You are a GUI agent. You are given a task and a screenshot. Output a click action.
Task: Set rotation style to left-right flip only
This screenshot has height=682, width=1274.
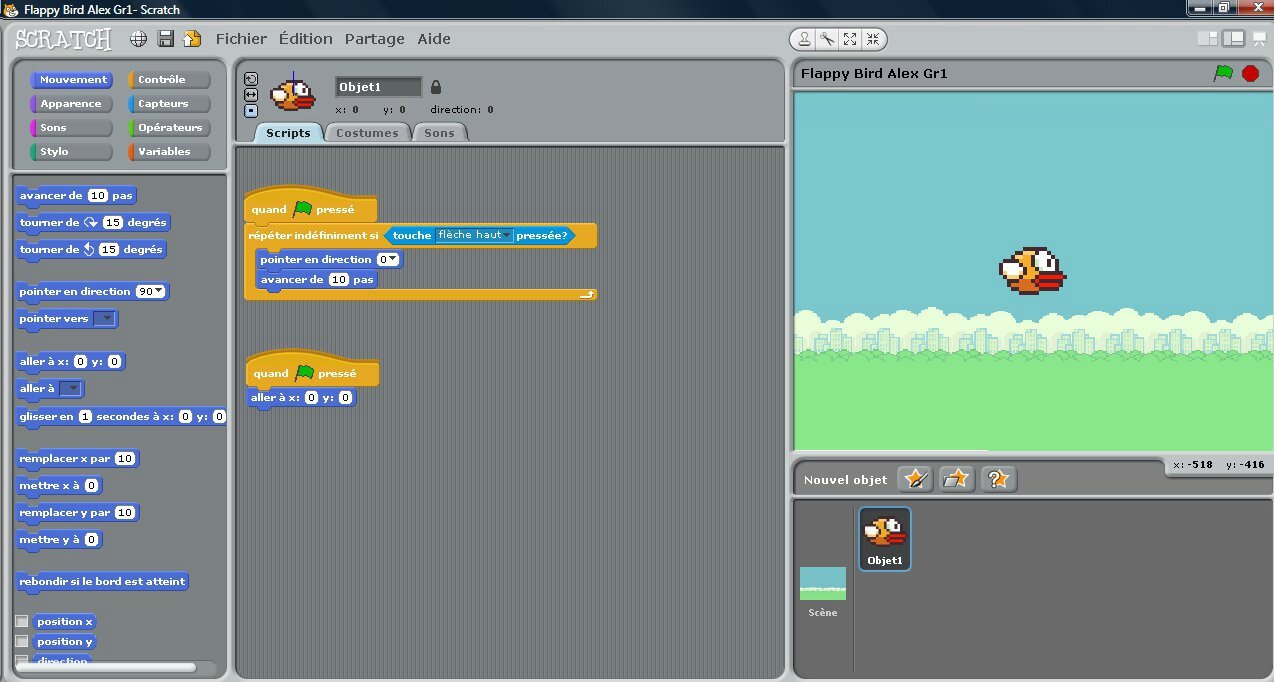pyautogui.click(x=251, y=95)
